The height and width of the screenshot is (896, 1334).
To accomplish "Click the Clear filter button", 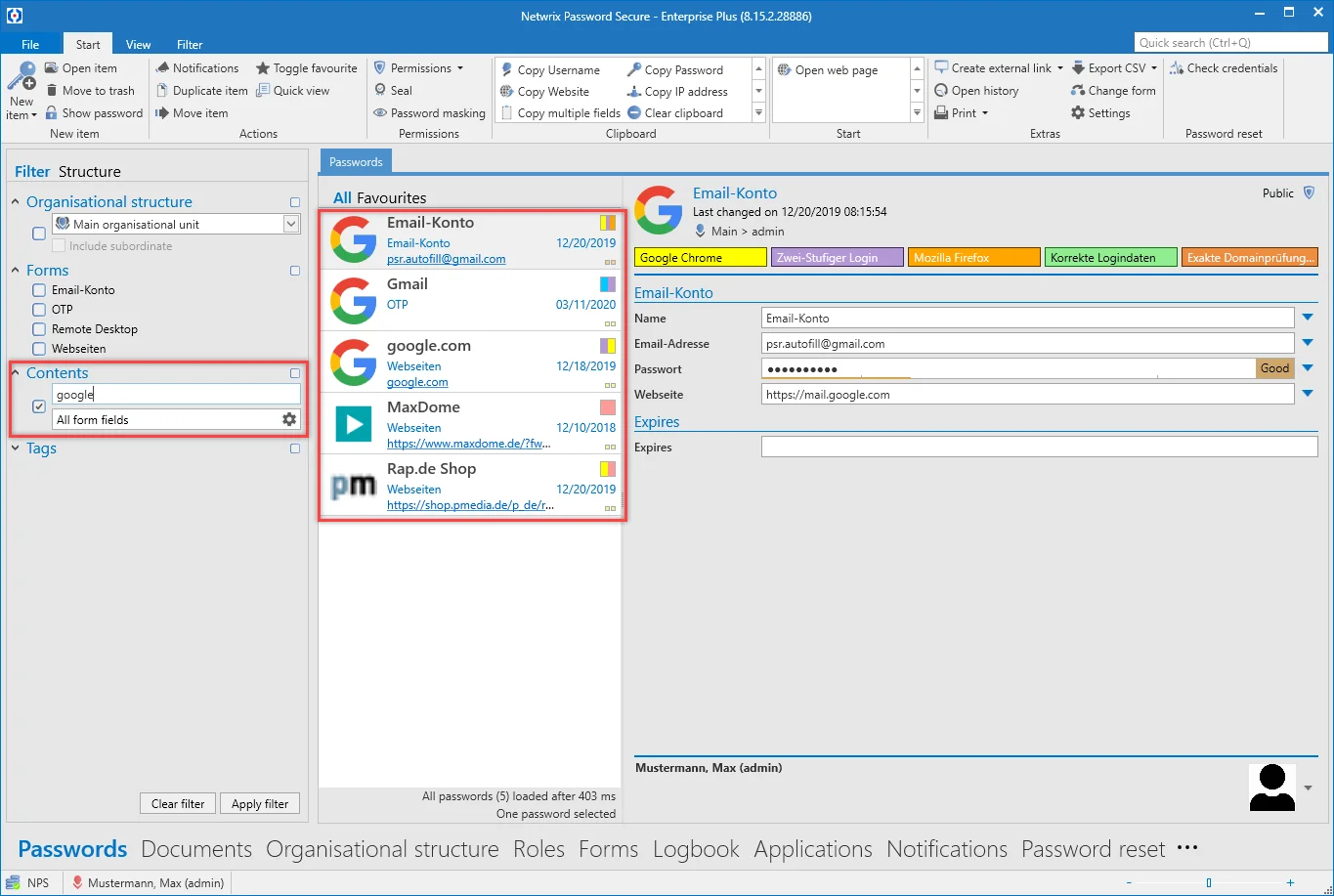I will coord(178,803).
